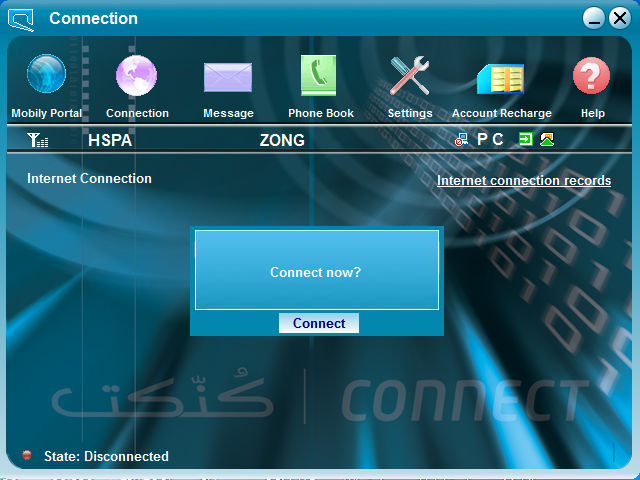640x480 pixels.
Task: Minimize the Connection window
Action: (x=594, y=18)
